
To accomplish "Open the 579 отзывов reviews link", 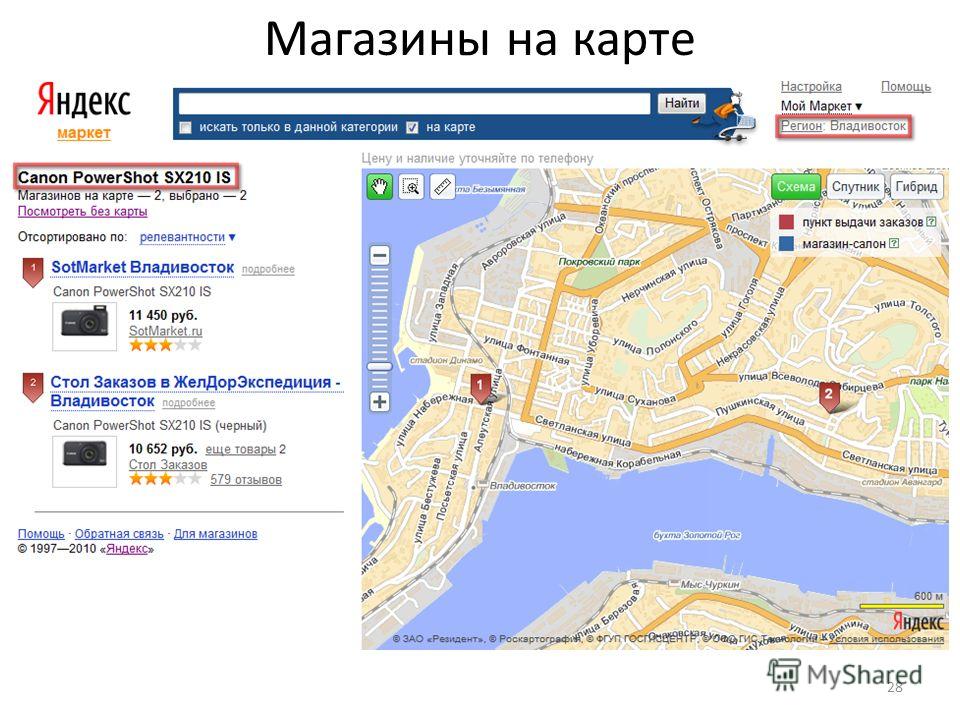I will tap(246, 479).
